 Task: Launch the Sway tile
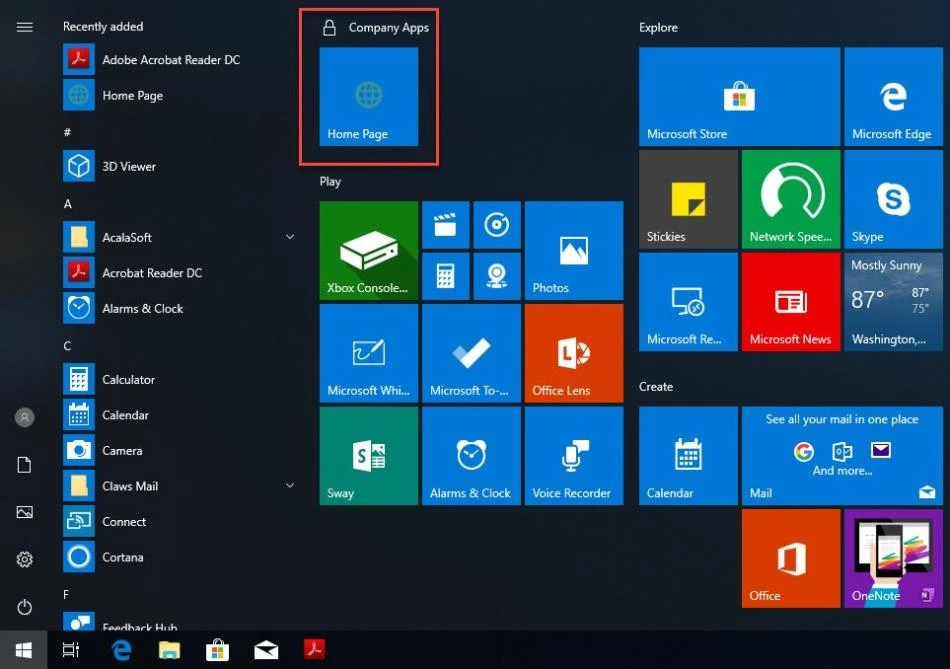[x=368, y=455]
